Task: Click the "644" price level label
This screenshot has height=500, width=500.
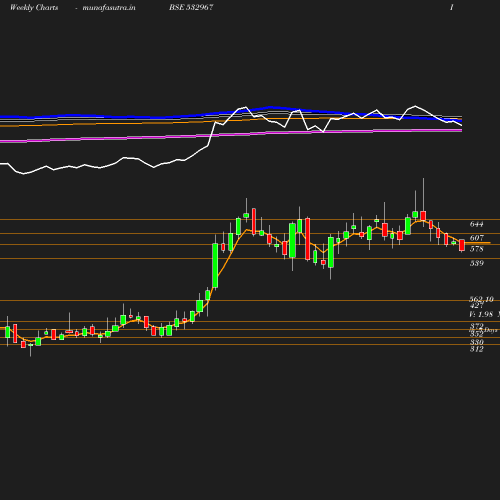Action: pyautogui.click(x=477, y=224)
